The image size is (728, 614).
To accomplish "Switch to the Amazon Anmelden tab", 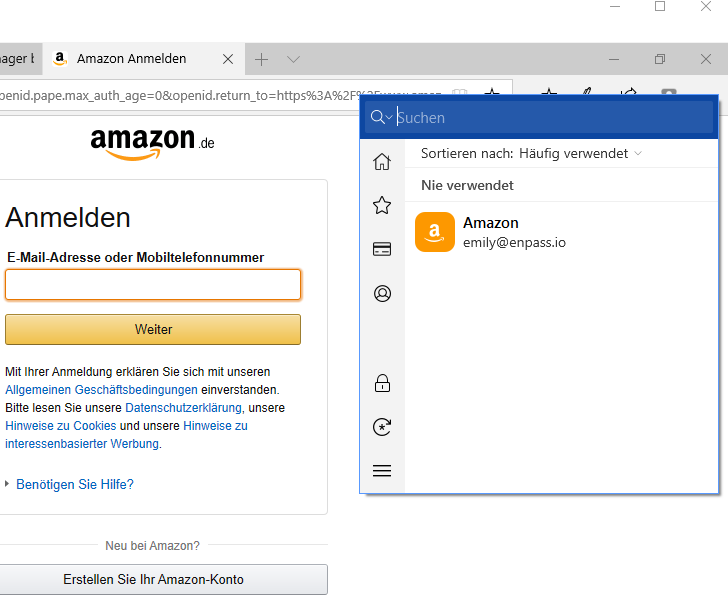I will (131, 59).
